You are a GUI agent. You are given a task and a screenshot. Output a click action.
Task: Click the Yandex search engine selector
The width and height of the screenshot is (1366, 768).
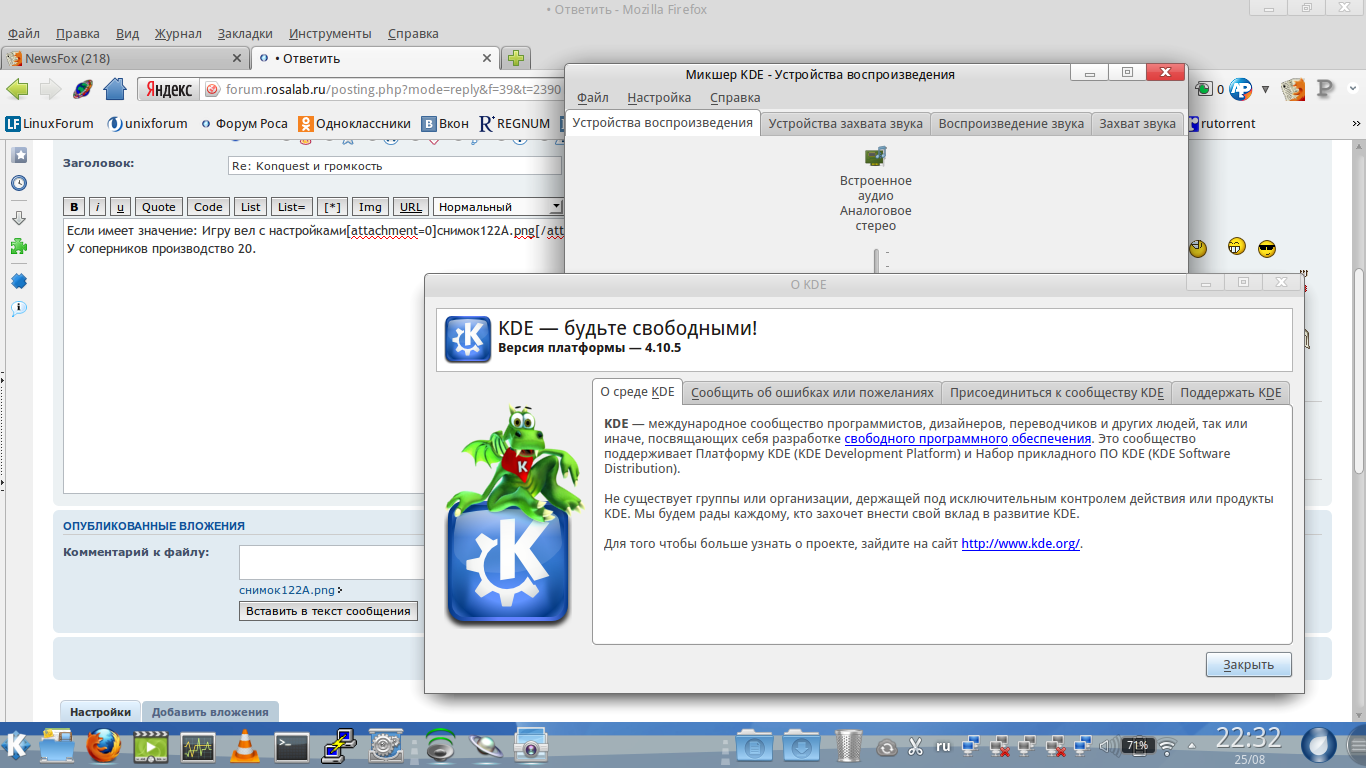pyautogui.click(x=169, y=89)
